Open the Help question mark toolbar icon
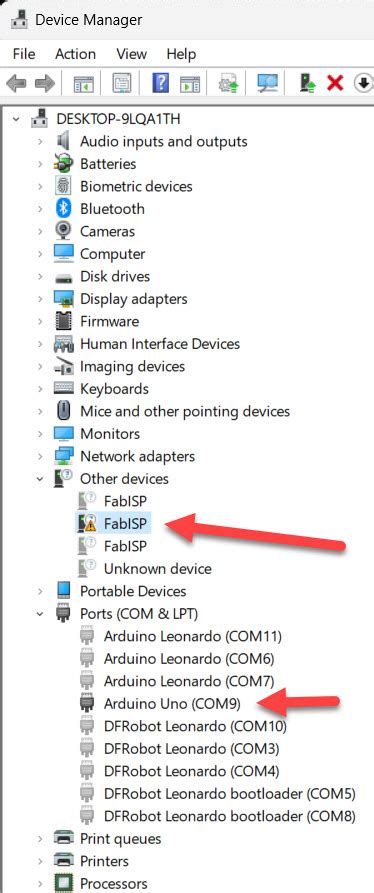 coord(161,84)
